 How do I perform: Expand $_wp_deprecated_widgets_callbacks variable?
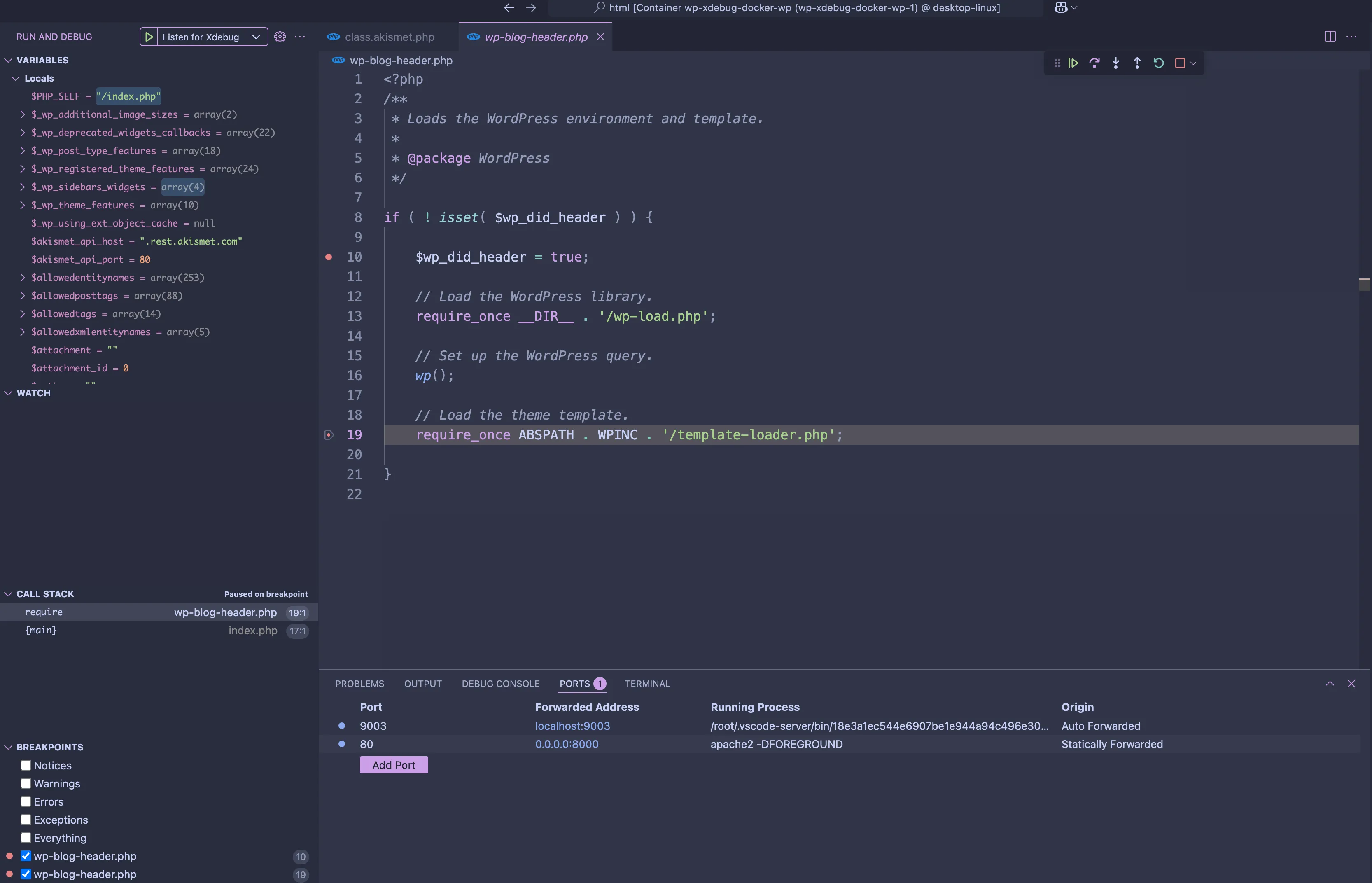[22, 133]
